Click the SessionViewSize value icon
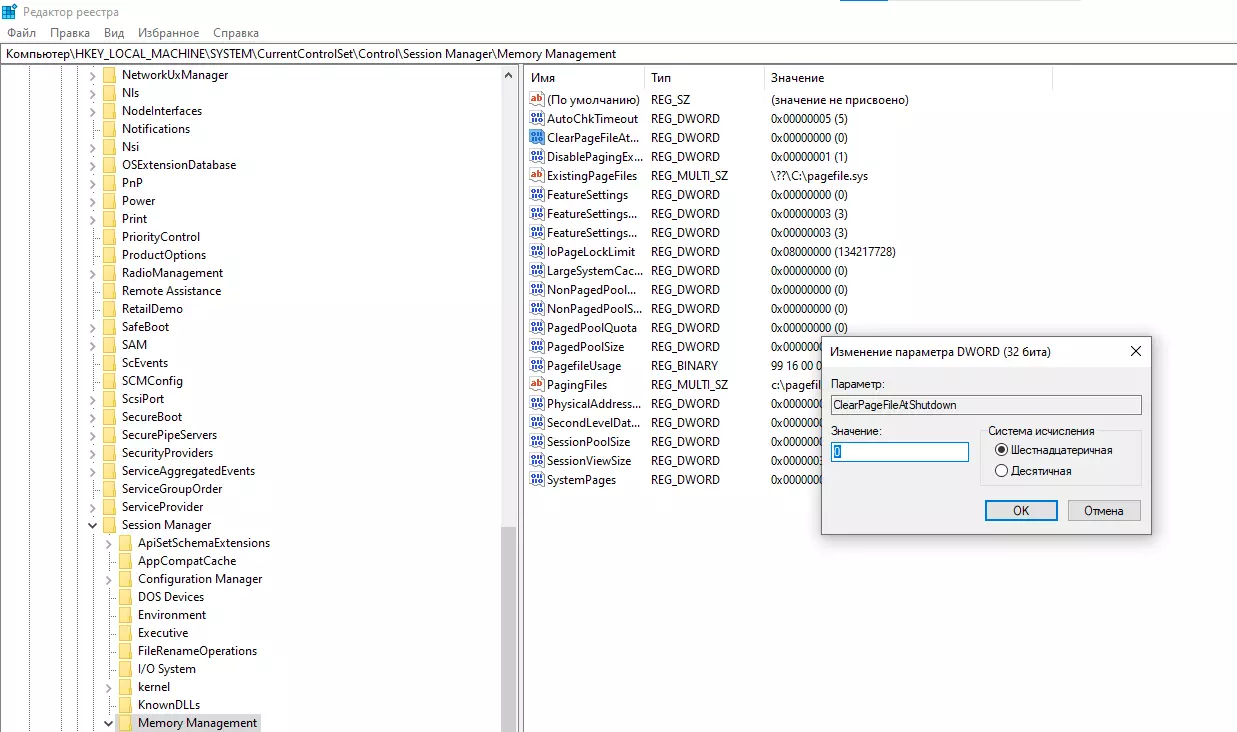1237x732 pixels. [536, 461]
